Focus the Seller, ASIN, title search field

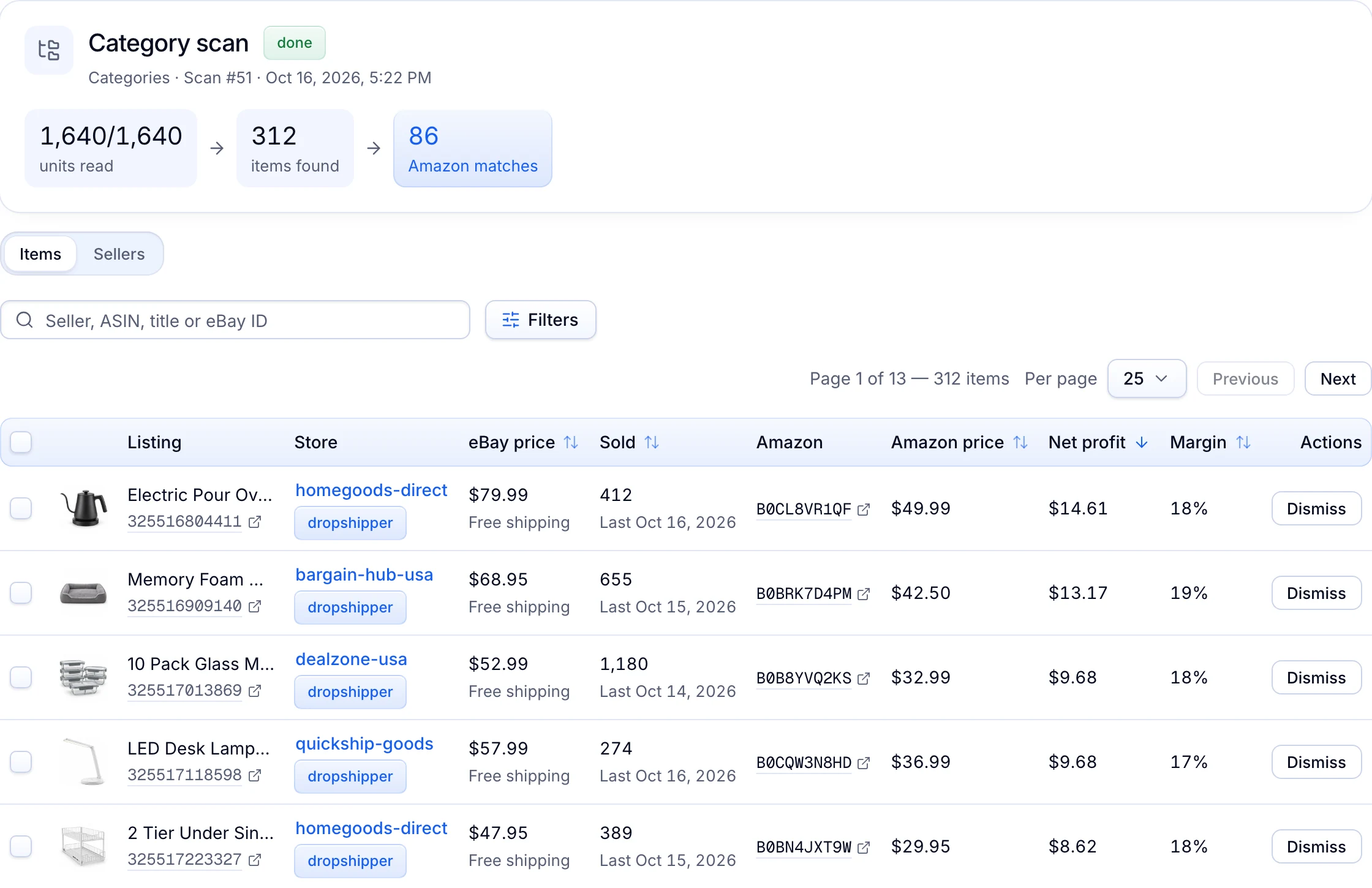coord(235,320)
